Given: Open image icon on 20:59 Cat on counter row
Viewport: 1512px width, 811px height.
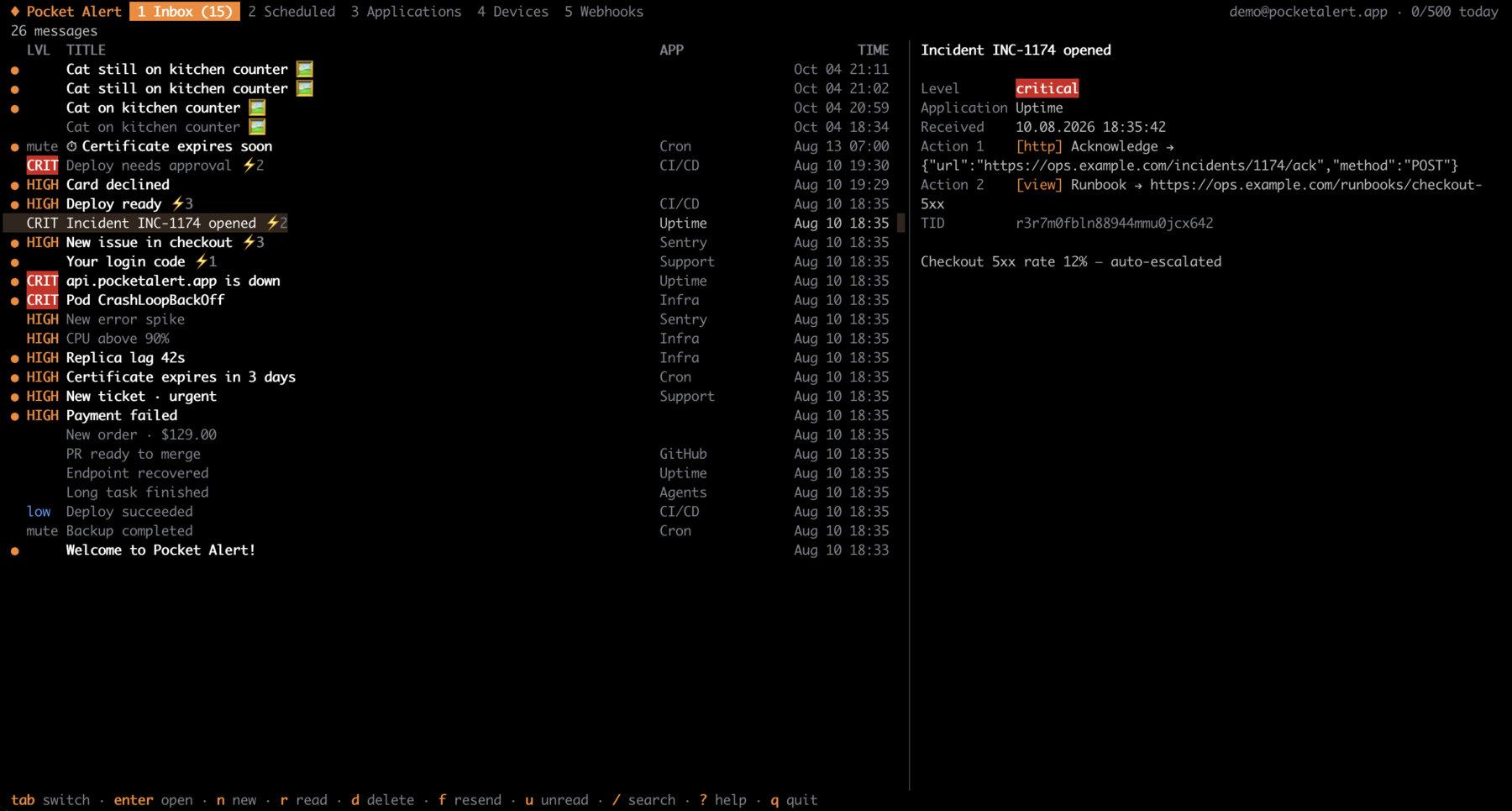Looking at the screenshot, I should (x=257, y=108).
